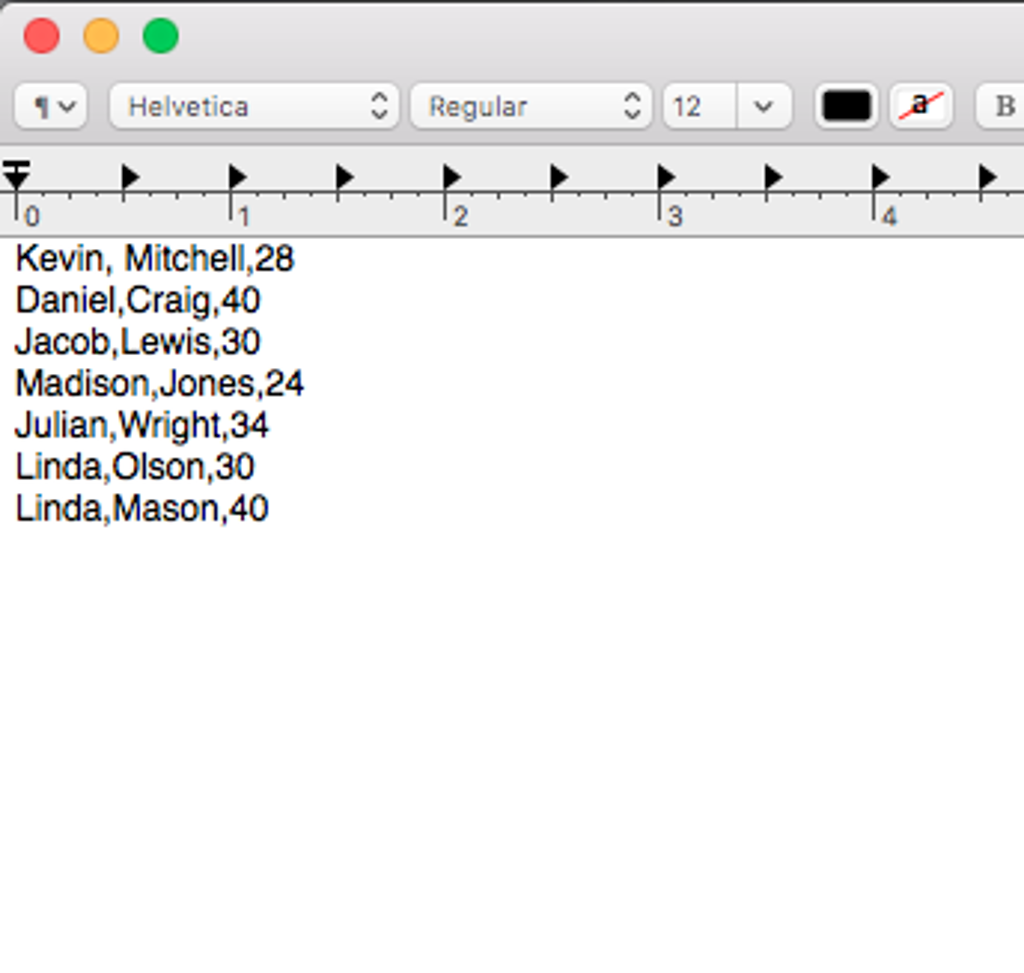The width and height of the screenshot is (1024, 973).
Task: Click the tab stop marker at the 4-inch mark
Action: 879,176
